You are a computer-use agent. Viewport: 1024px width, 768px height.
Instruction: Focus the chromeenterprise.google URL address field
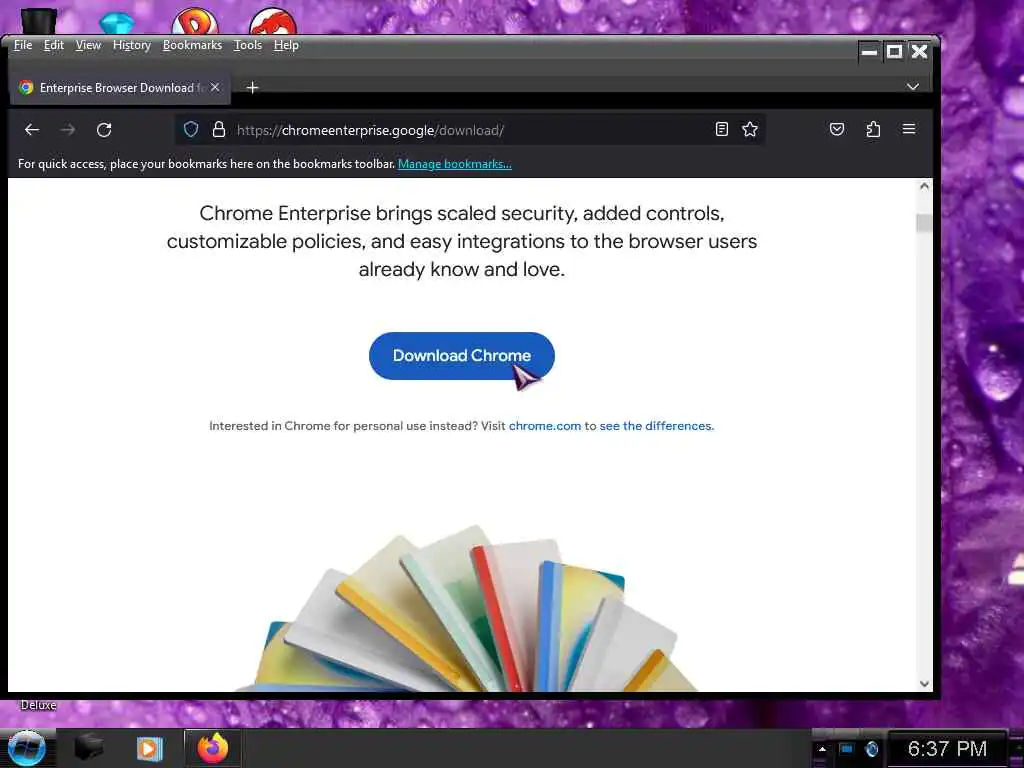470,130
